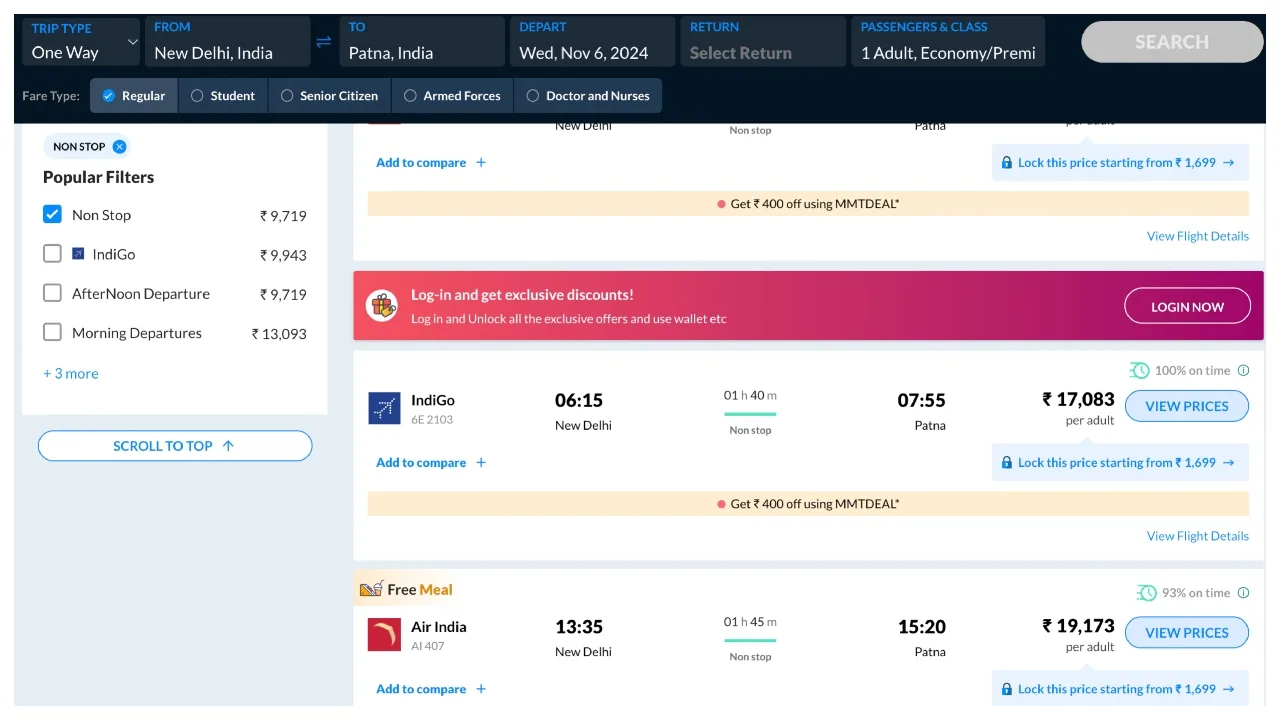Select Doctor and Nurses fare type
Image resolution: width=1280 pixels, height=720 pixels.
[x=588, y=96]
